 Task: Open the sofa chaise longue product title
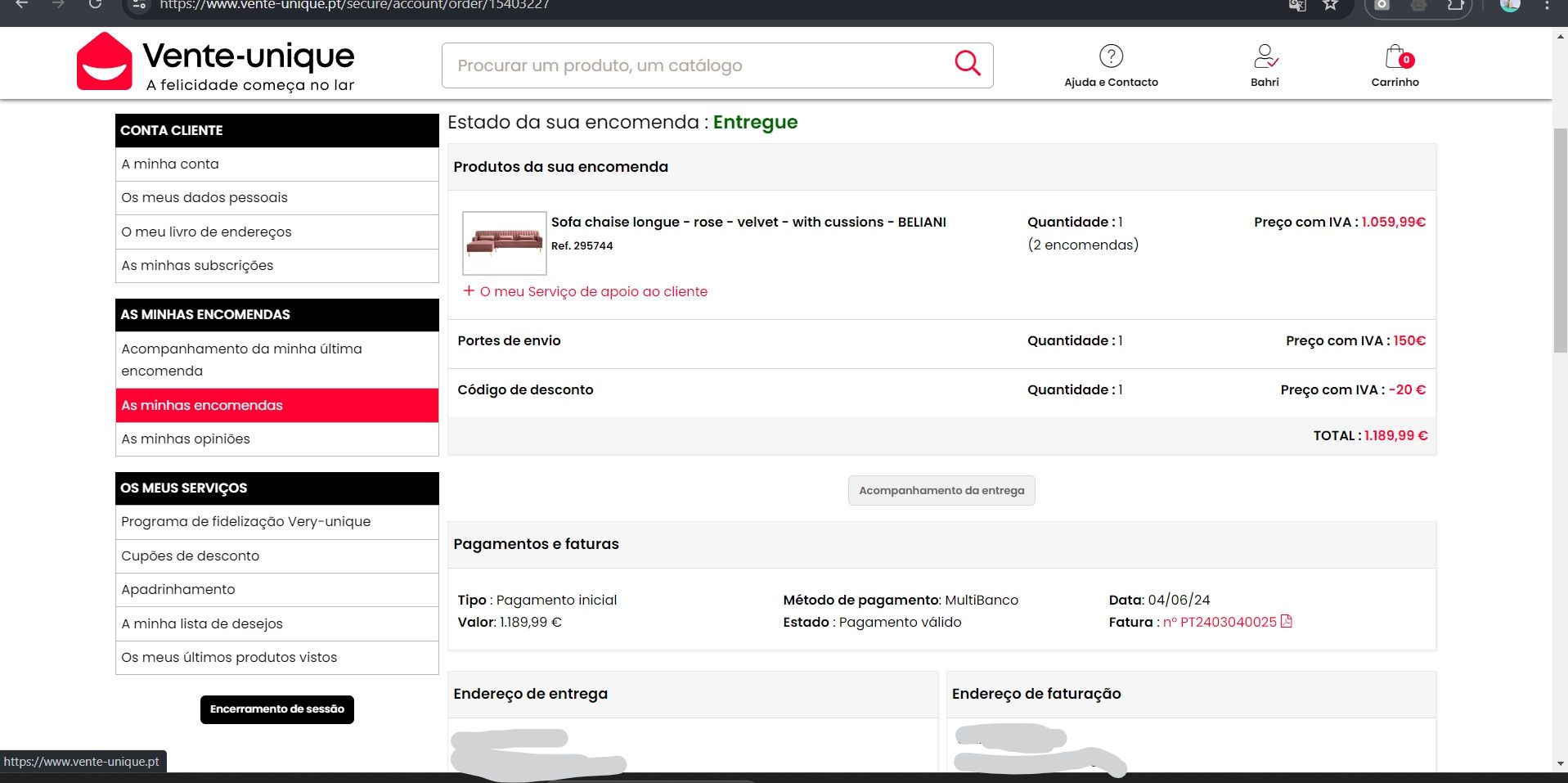(x=748, y=222)
